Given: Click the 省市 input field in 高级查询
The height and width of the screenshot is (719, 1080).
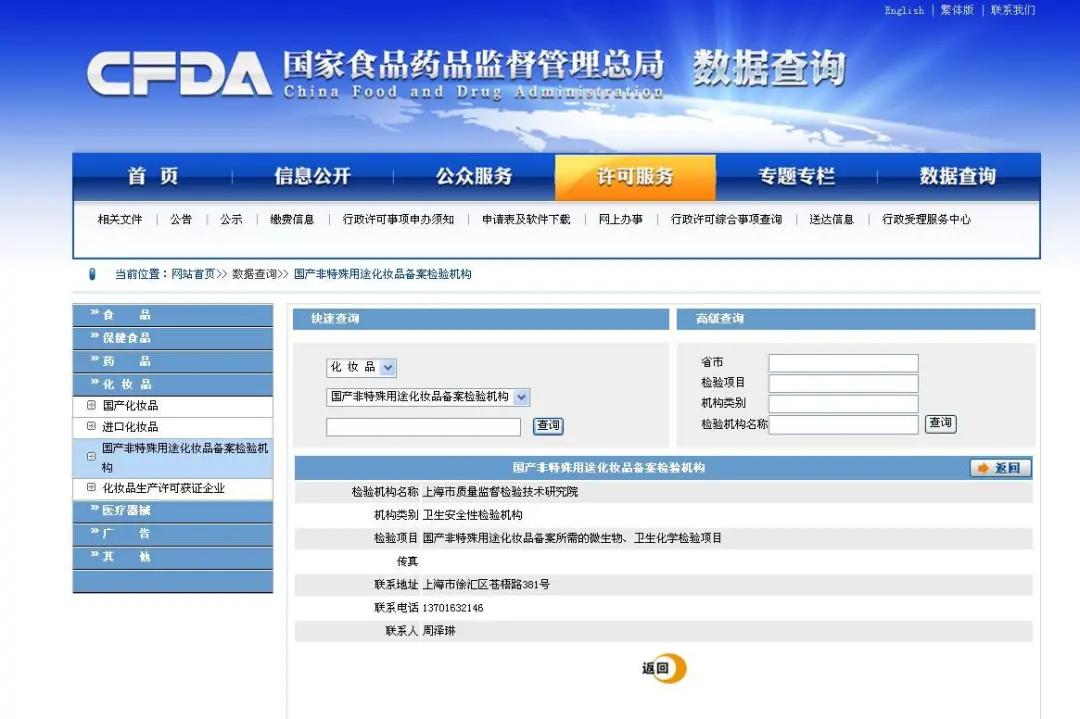Looking at the screenshot, I should (843, 362).
